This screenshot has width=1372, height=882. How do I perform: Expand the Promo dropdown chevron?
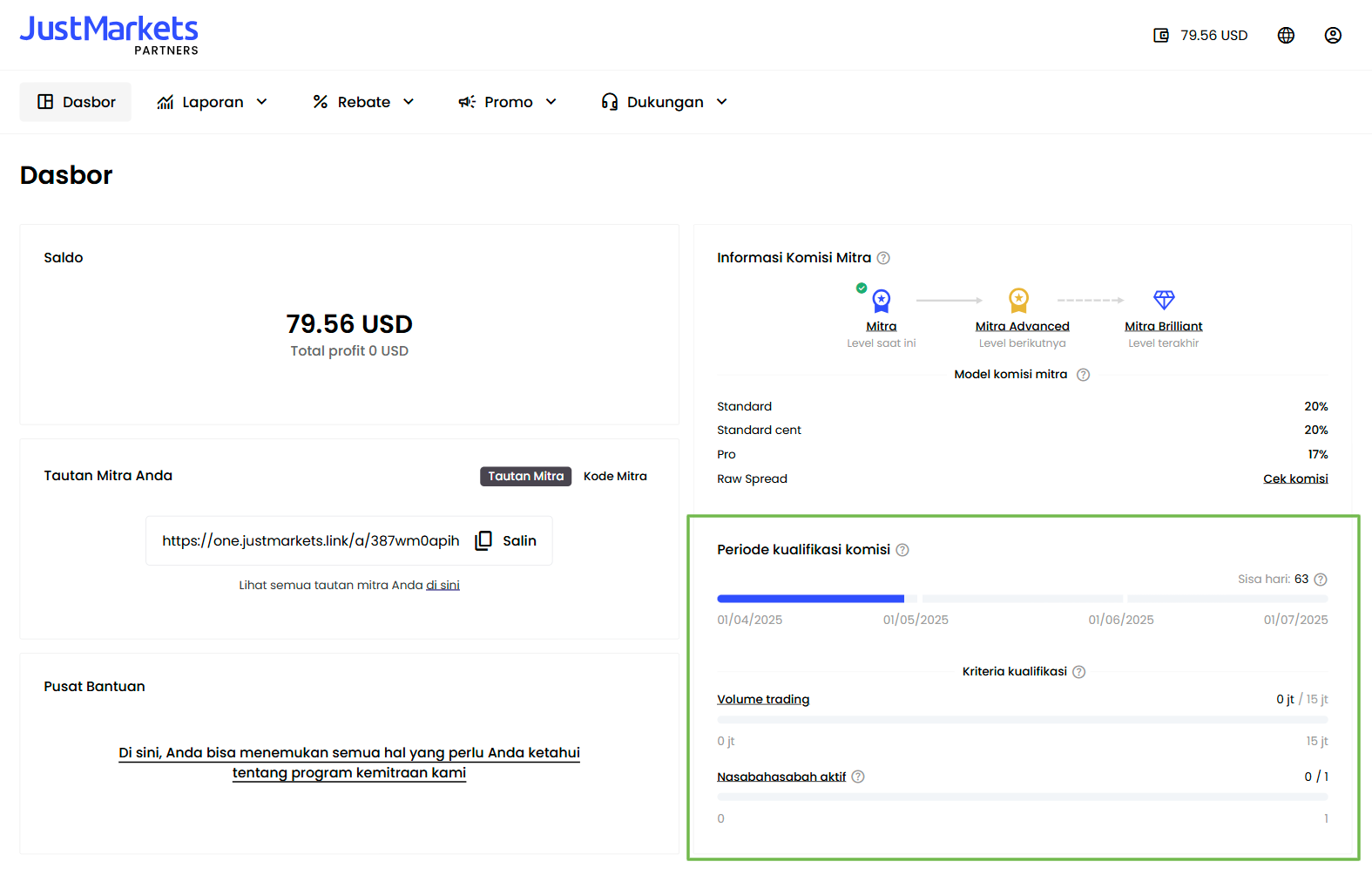coord(551,102)
